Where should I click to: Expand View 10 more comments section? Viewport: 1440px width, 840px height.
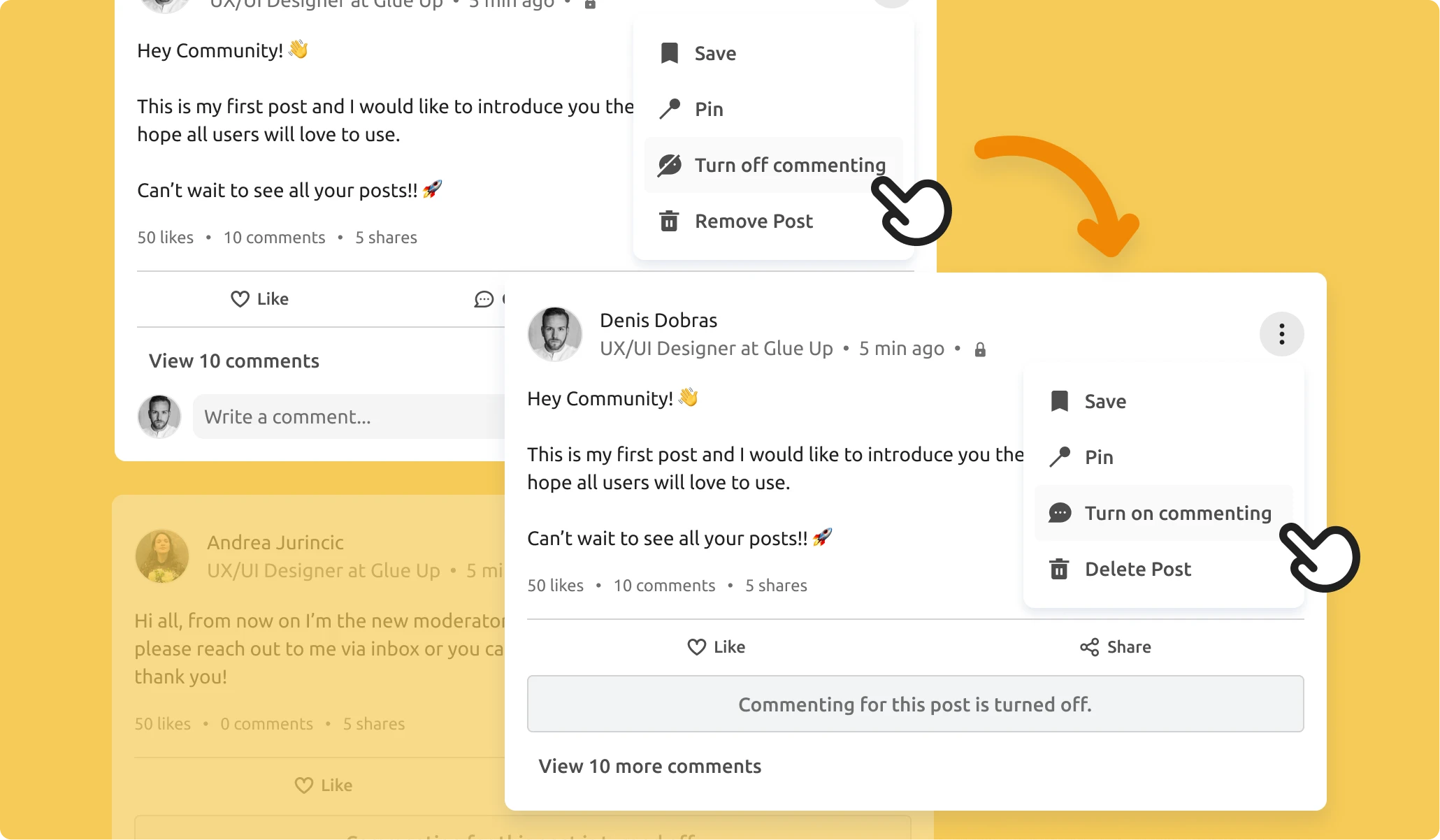coord(649,766)
